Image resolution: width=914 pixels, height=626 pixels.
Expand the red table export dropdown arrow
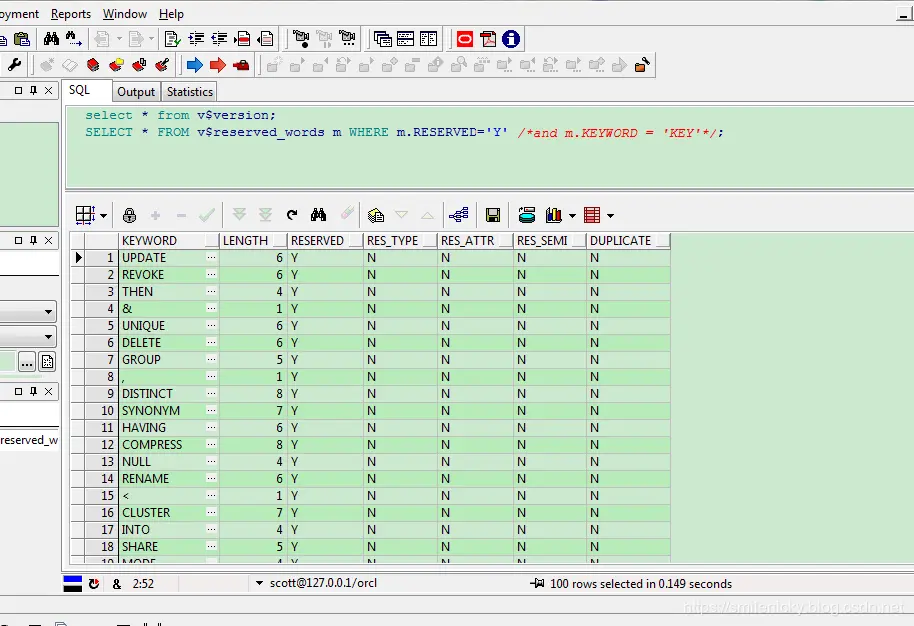(x=610, y=216)
